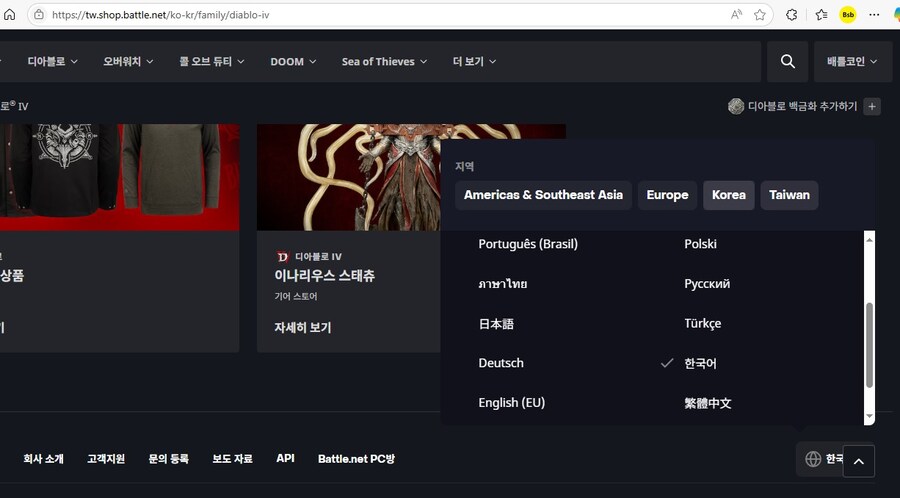Open the 회사 소개 footer link
This screenshot has height=498, width=900.
(43, 459)
